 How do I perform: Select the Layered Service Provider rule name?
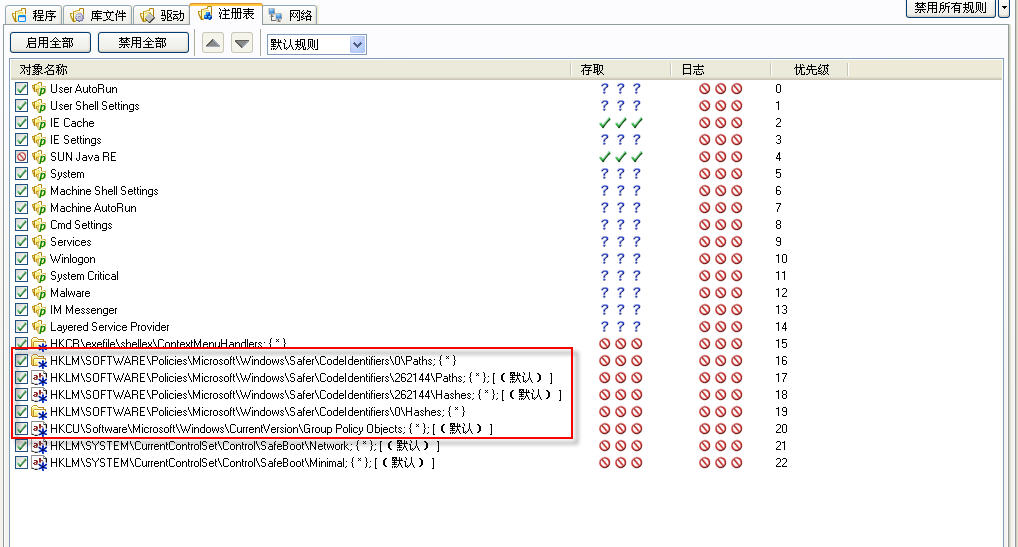109,327
